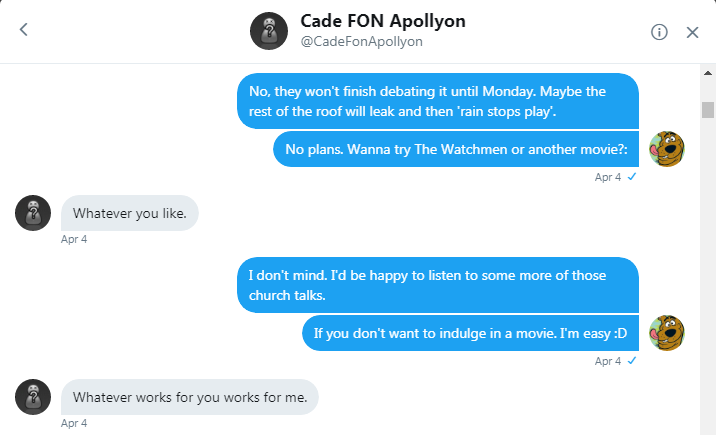The image size is (716, 435).
Task: Open conversation info icon
Action: coord(659,32)
